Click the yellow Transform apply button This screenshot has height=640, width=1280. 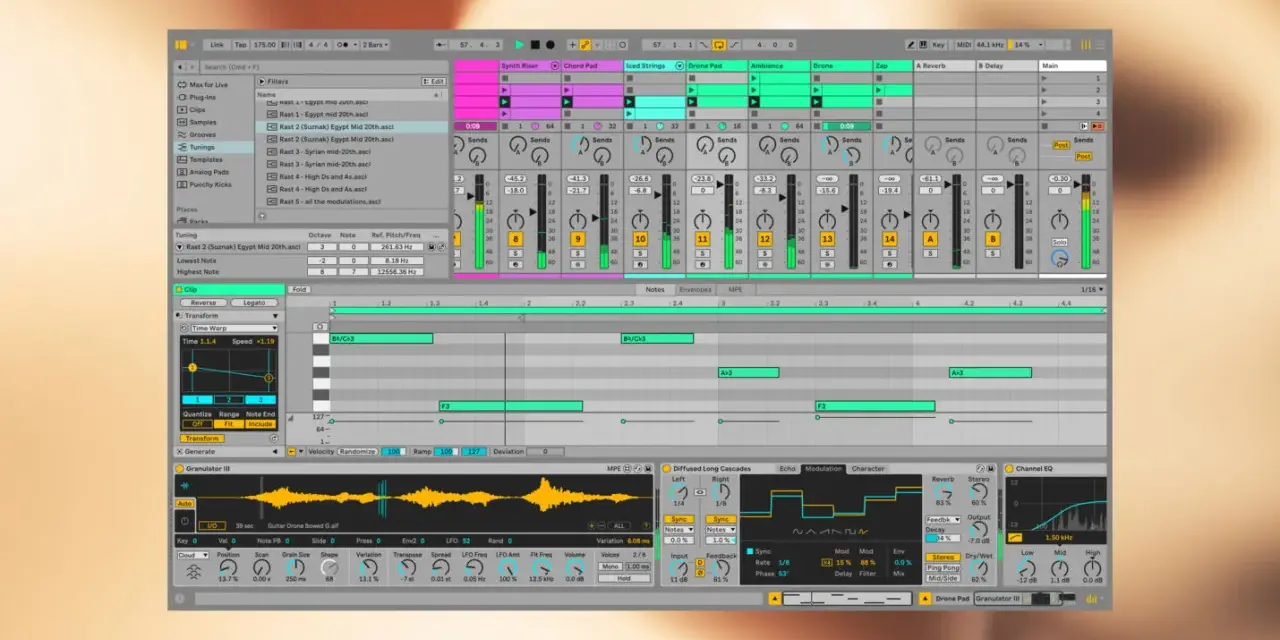(x=202, y=438)
